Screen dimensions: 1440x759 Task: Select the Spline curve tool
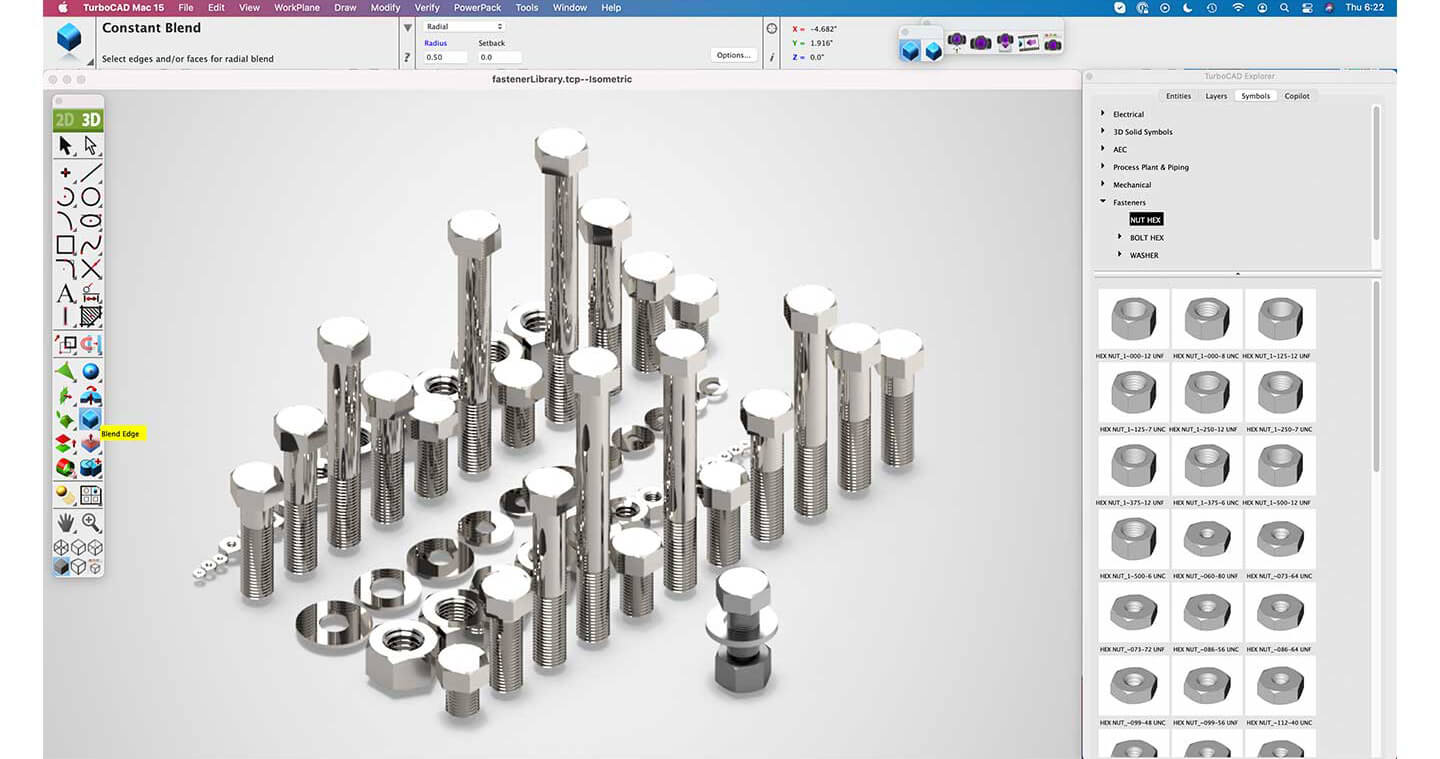91,245
